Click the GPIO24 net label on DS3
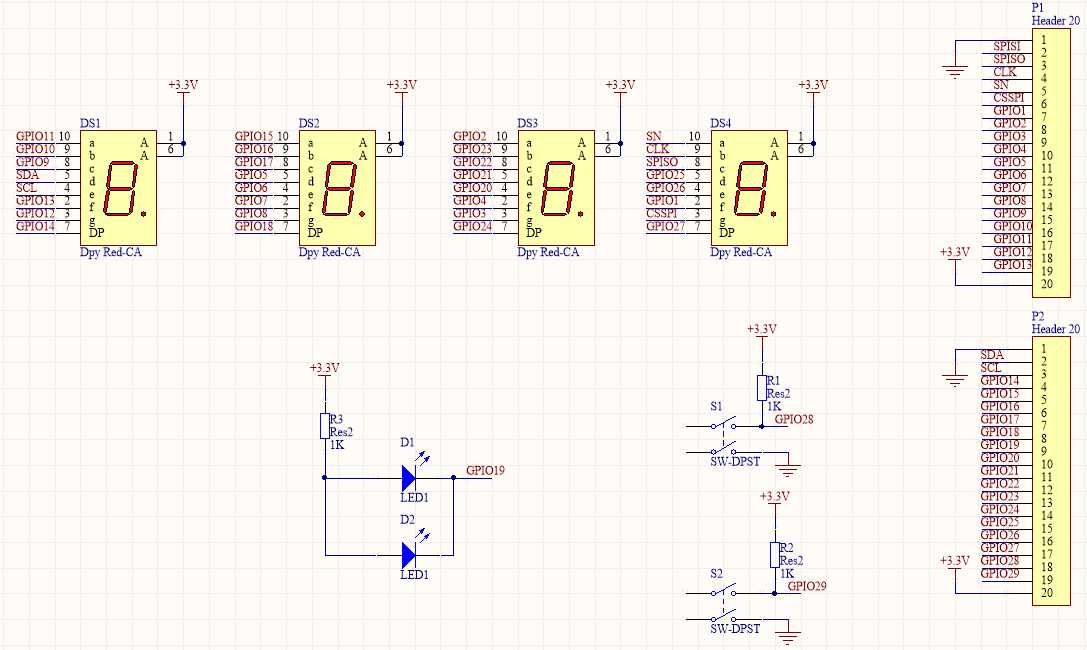The image size is (1087, 650). click(473, 227)
